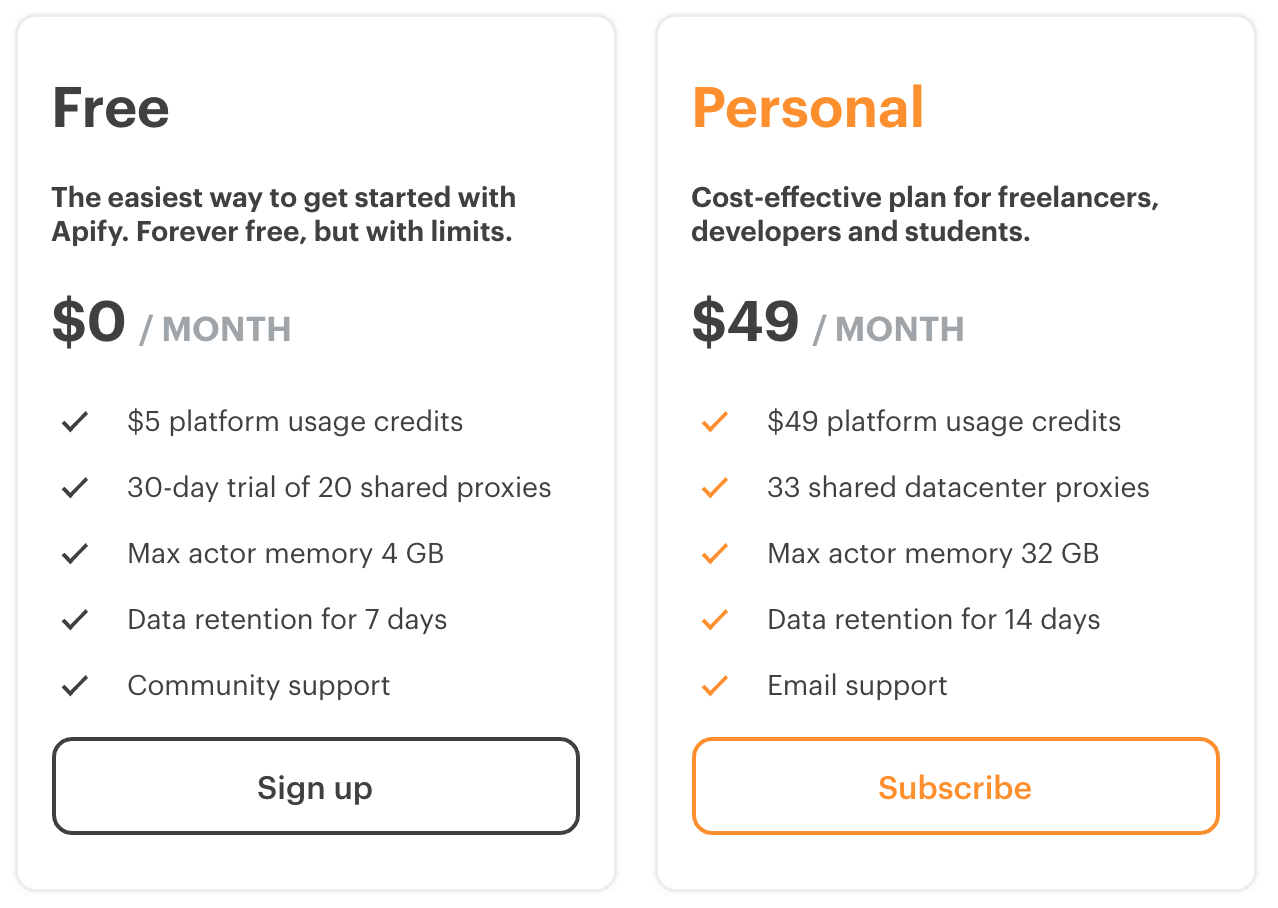Click the orange Subscribe button
Viewport: 1278px width, 908px height.
956,786
